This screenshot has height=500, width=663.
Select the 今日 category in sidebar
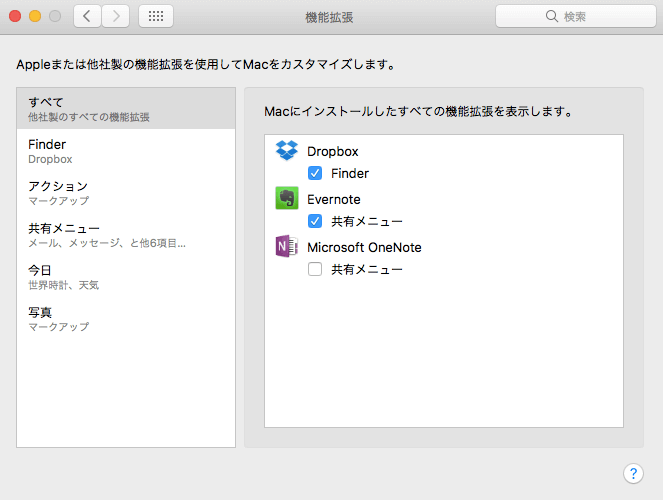pos(126,277)
